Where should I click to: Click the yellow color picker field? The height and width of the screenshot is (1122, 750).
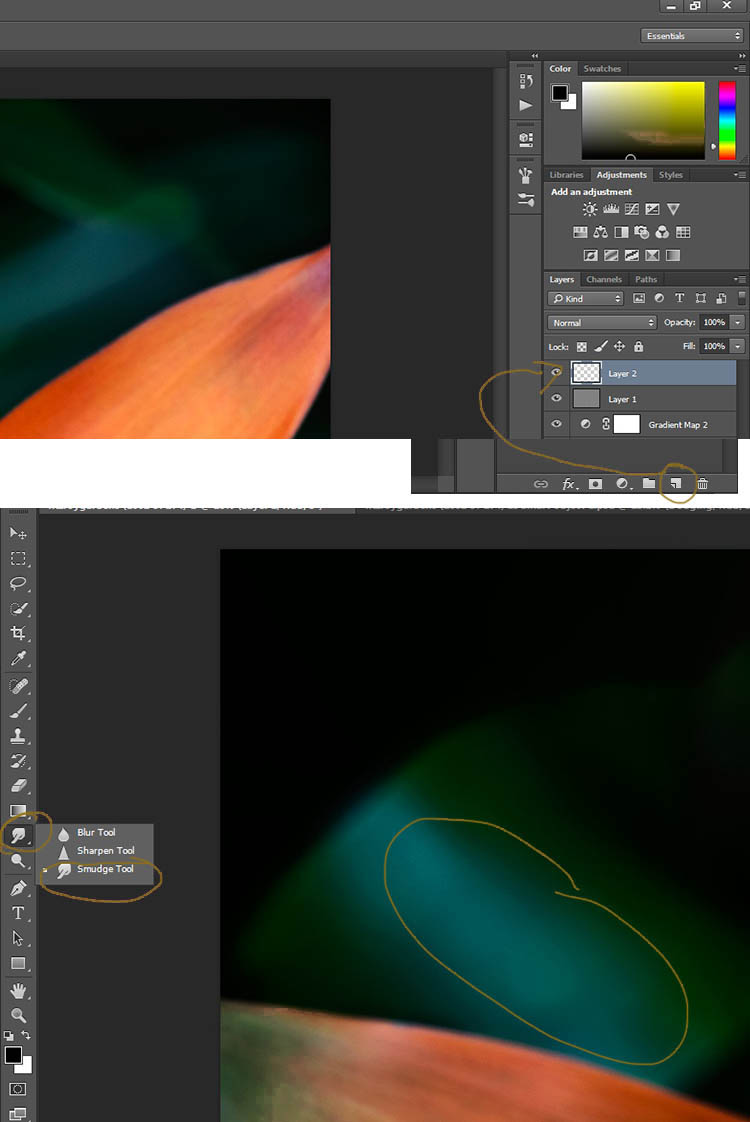(x=643, y=118)
